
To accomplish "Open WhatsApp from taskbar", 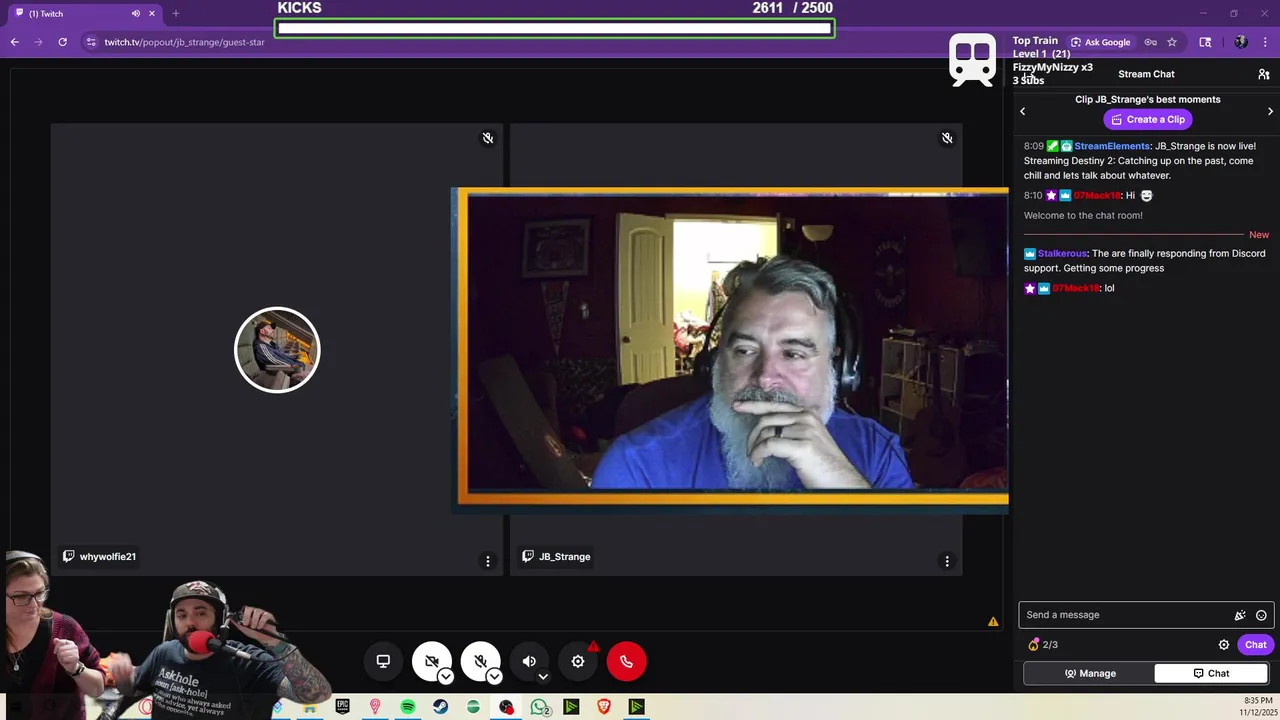I will coord(539,707).
